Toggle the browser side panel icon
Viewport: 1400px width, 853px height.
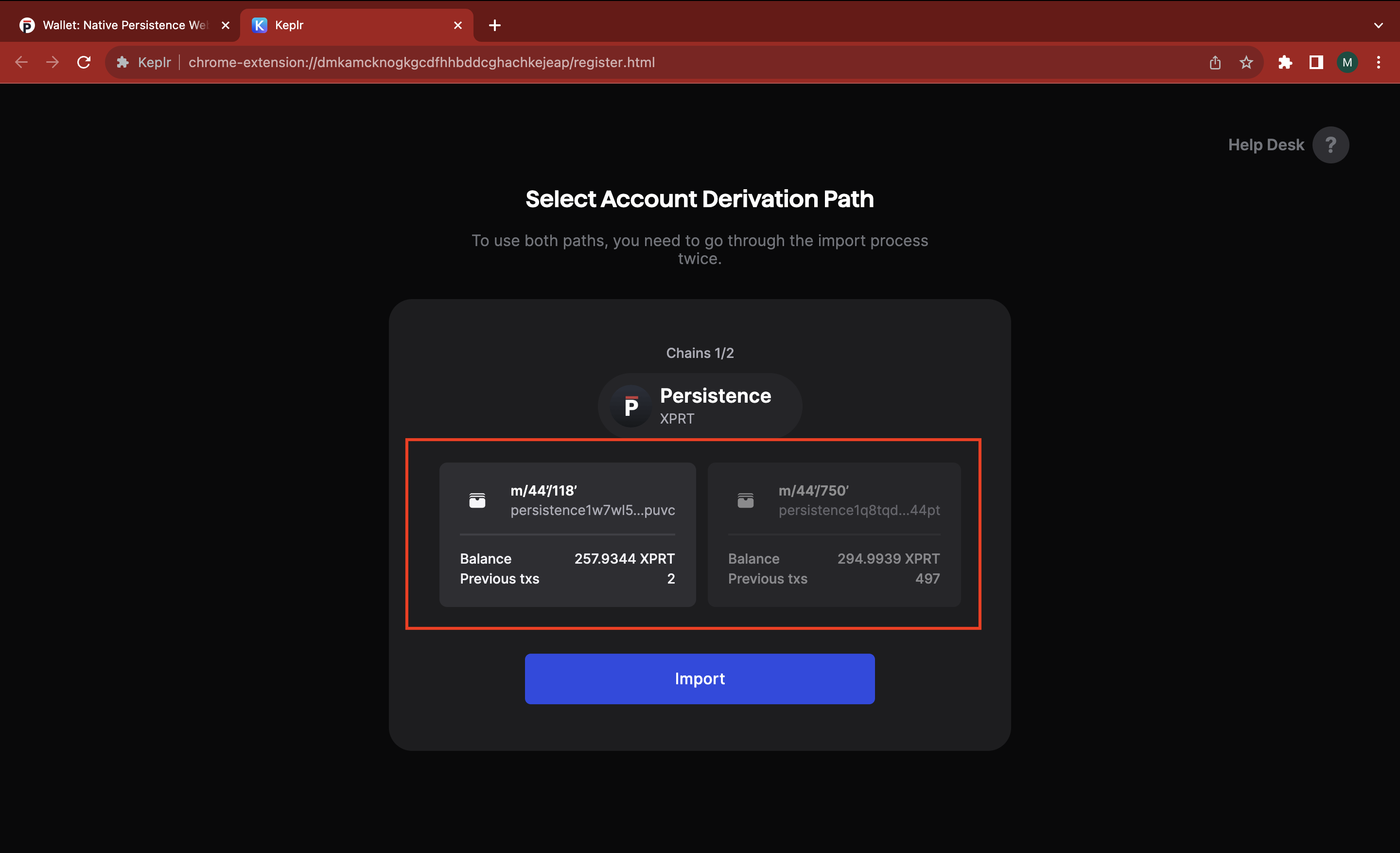point(1316,63)
